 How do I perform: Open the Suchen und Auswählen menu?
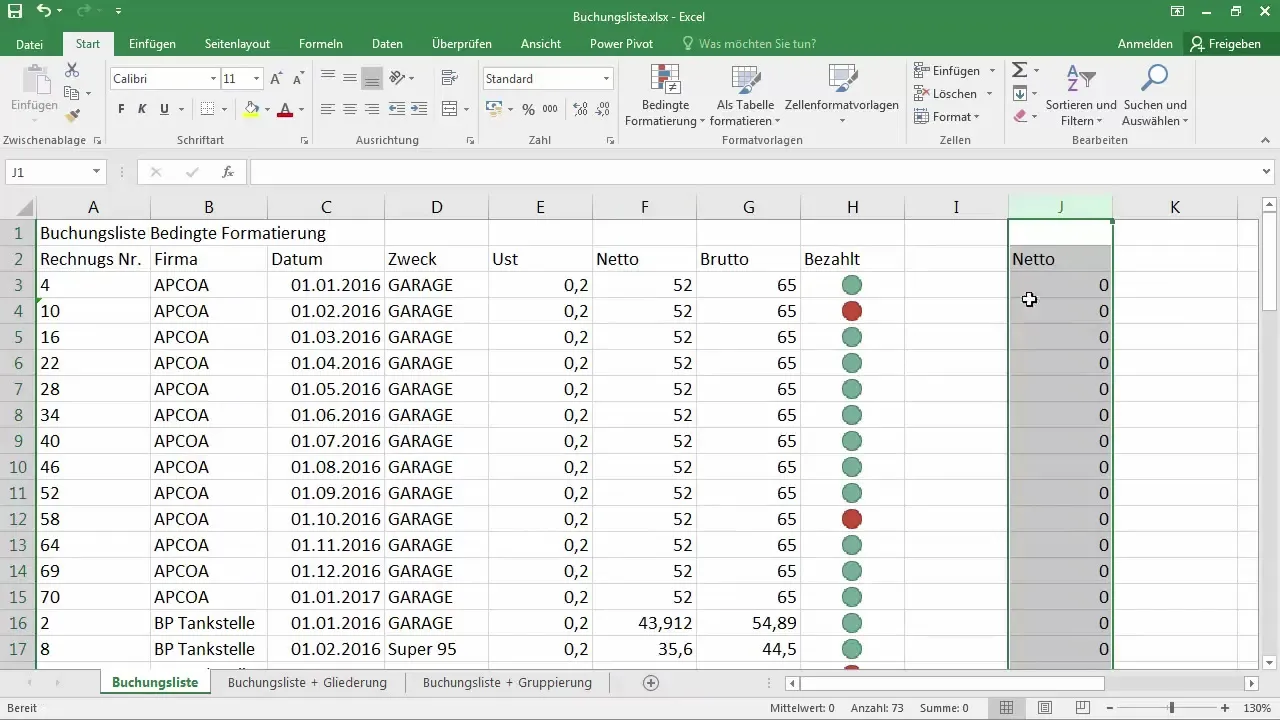[1155, 96]
